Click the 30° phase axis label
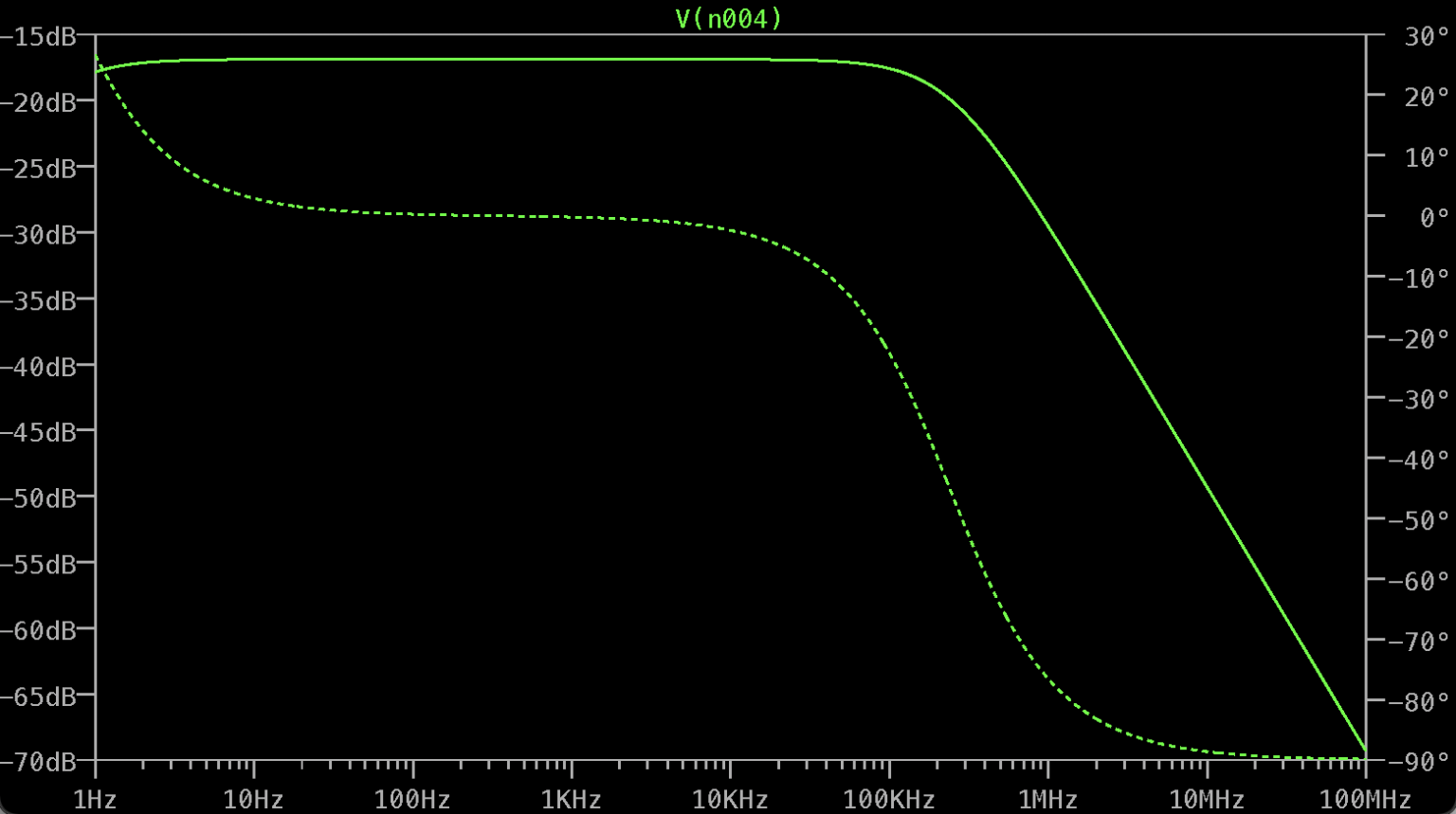Image resolution: width=1456 pixels, height=814 pixels. click(1427, 37)
